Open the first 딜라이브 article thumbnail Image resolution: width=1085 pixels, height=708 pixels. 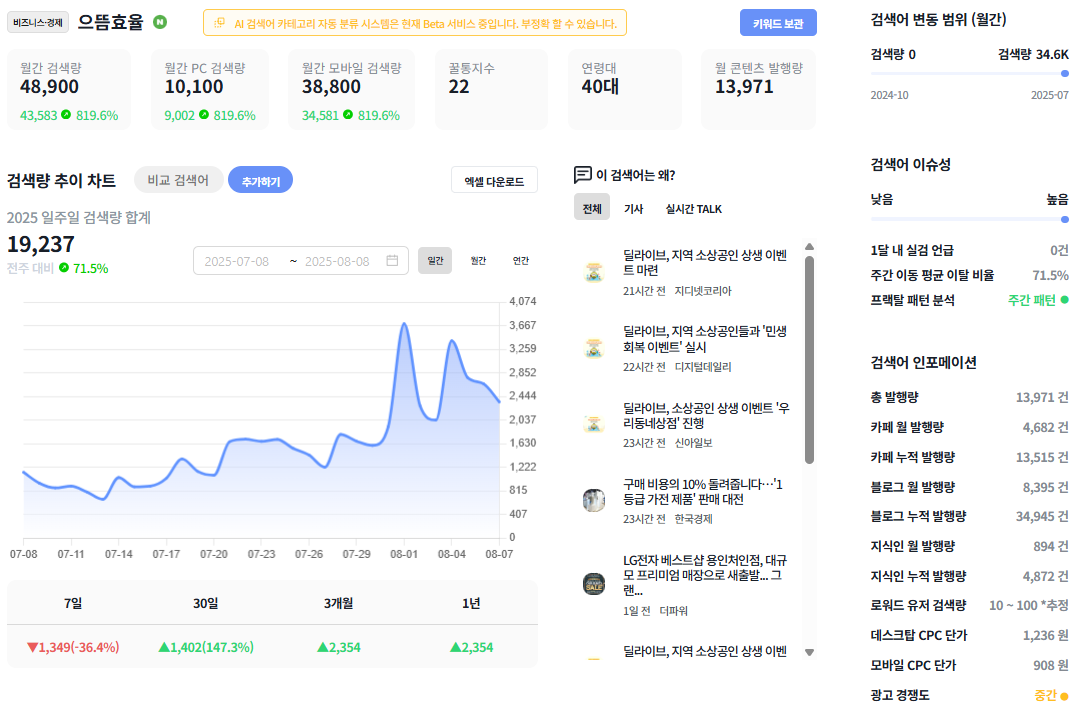[x=594, y=272]
